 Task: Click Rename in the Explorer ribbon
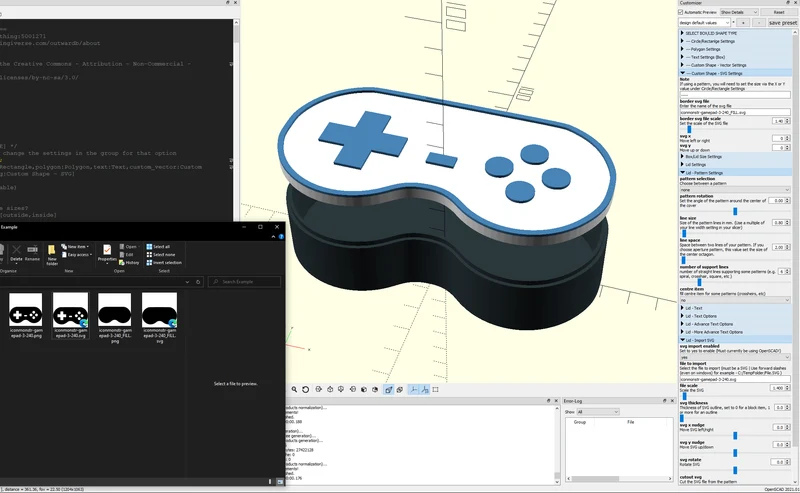tap(32, 253)
